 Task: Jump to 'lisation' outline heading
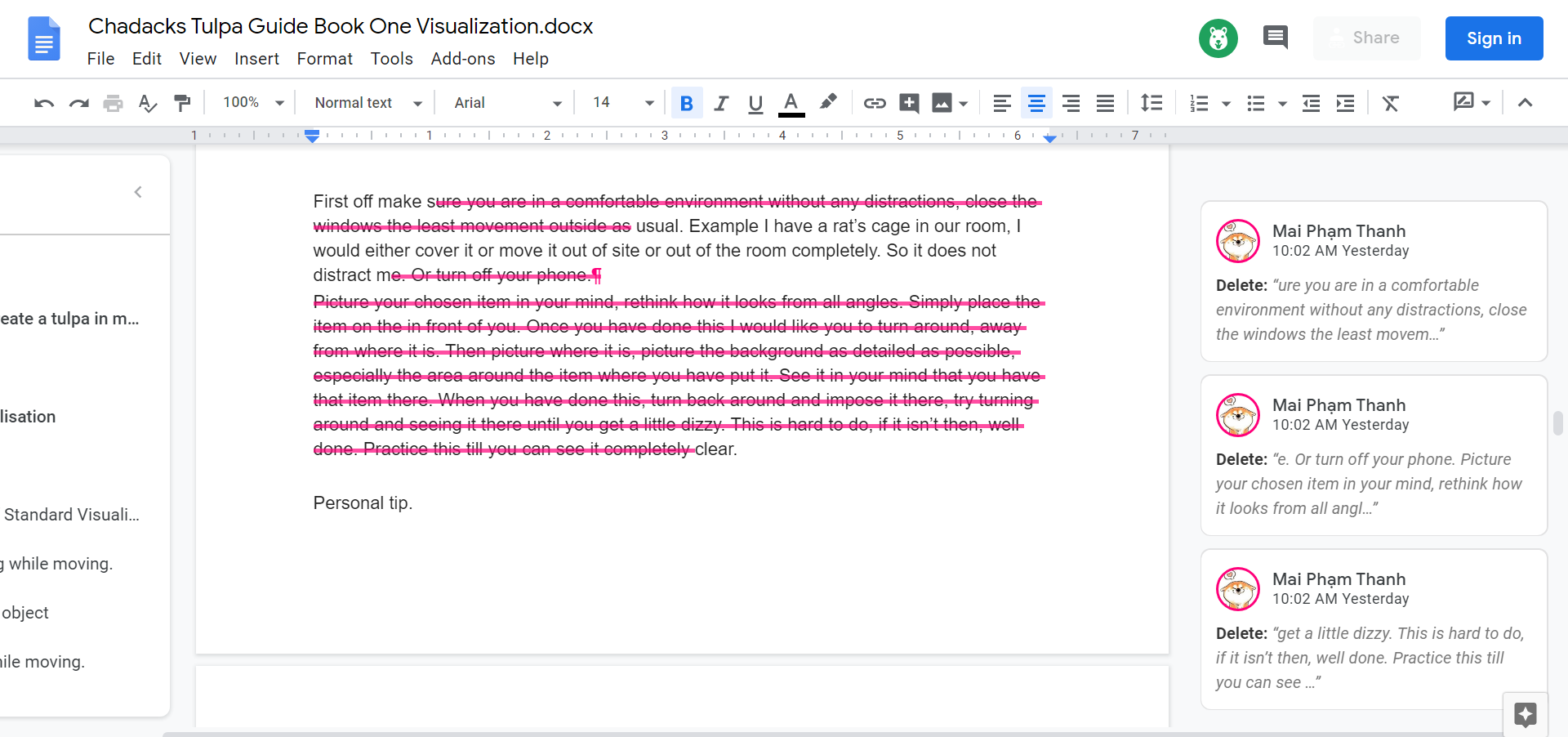(28, 417)
